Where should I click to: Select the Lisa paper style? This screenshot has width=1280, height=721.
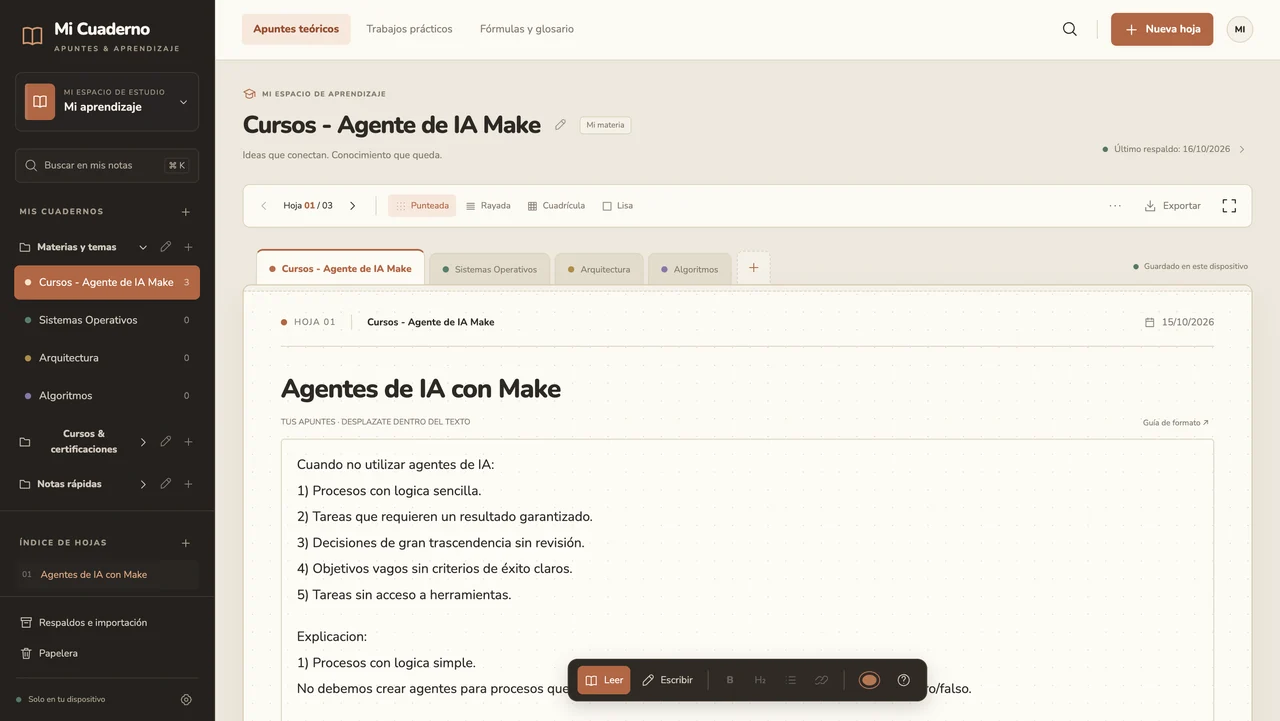[618, 206]
